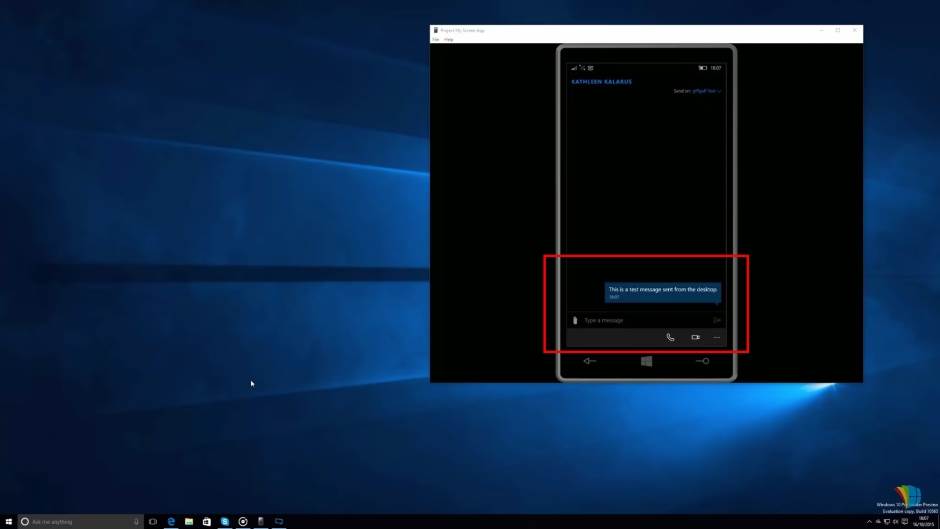Open the three-dots more options menu

click(x=717, y=337)
